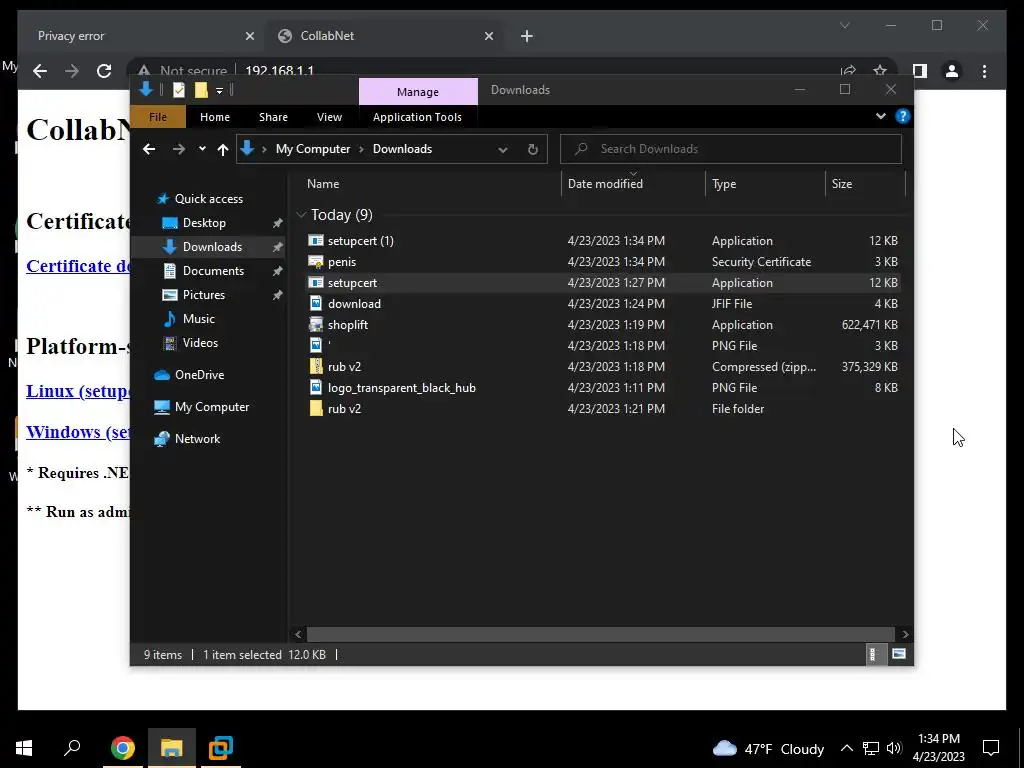Go back in File Explorer
The height and width of the screenshot is (768, 1024).
click(x=149, y=149)
